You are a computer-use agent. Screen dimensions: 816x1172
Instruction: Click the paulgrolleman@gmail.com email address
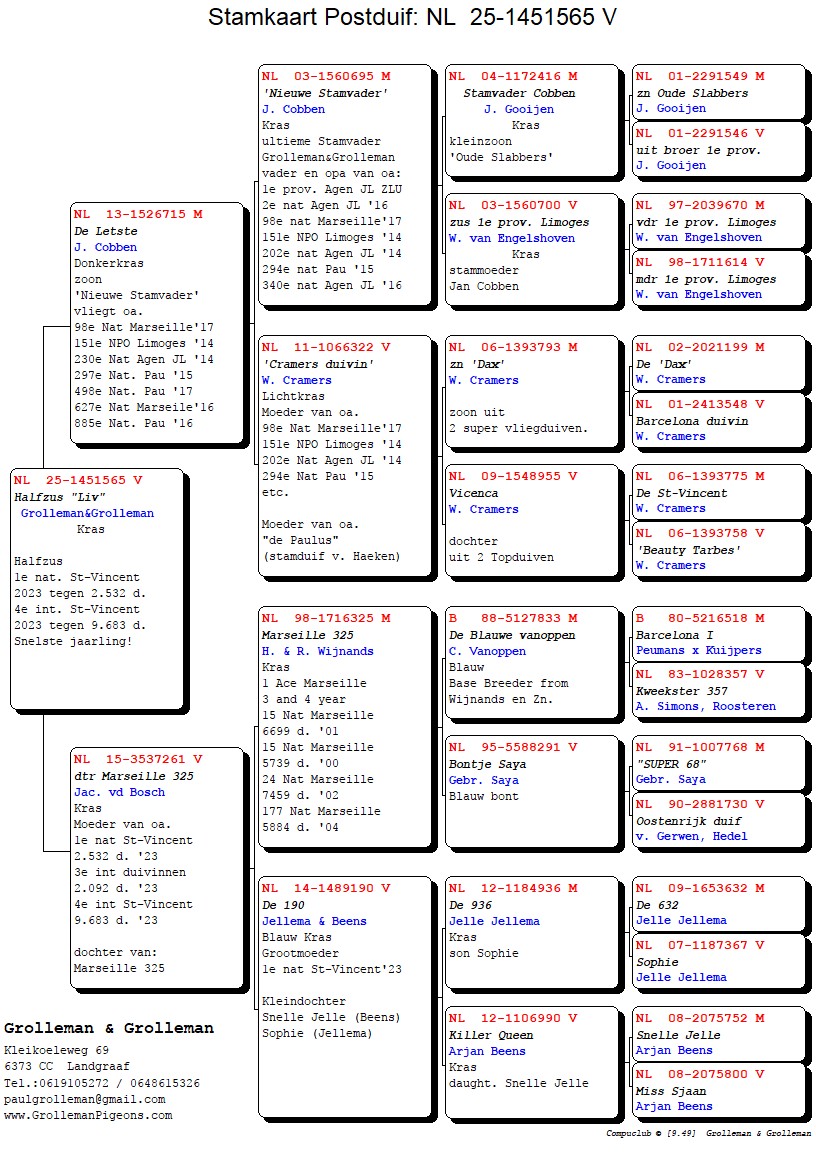pyautogui.click(x=85, y=1099)
